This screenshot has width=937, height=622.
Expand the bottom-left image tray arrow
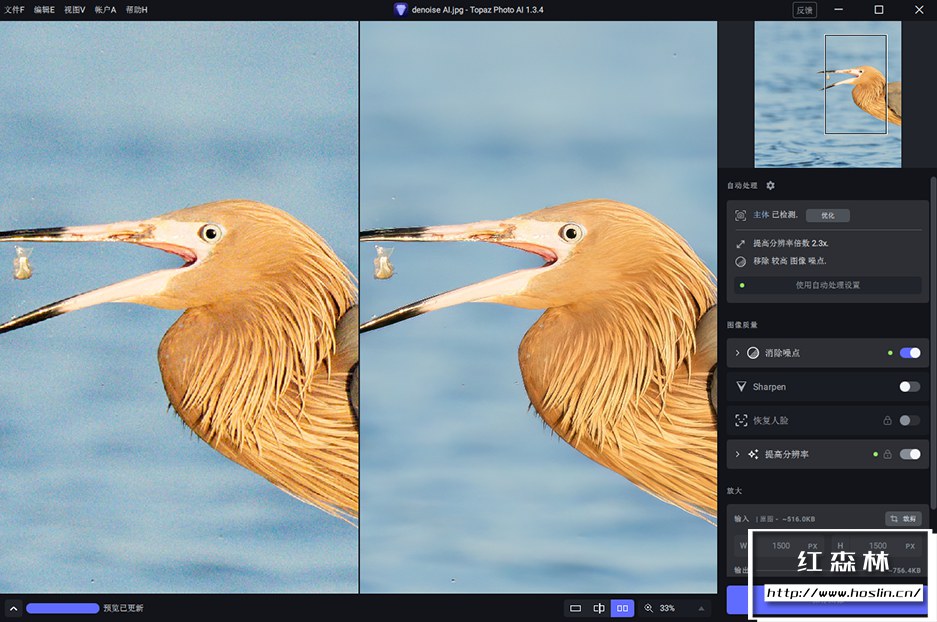13,608
